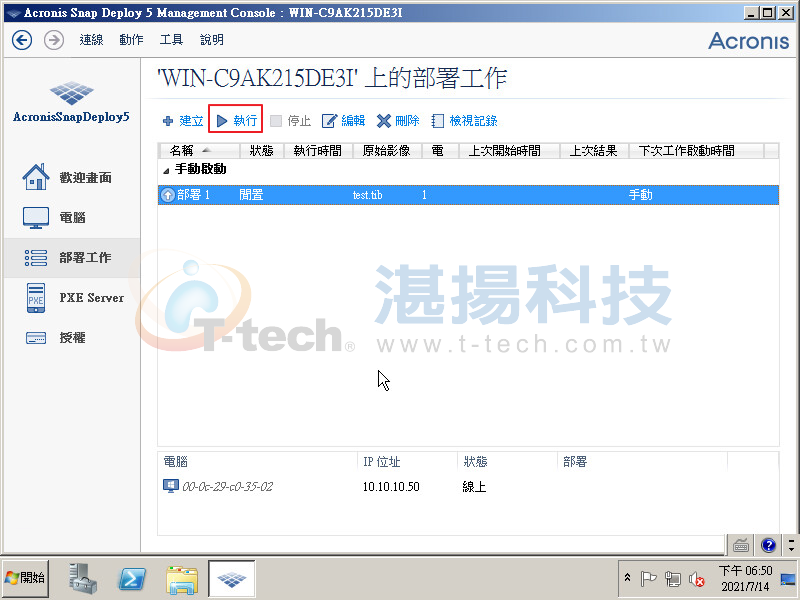Screen dimensions: 800x600
Task: Open the 動作 menu
Action: [x=131, y=40]
